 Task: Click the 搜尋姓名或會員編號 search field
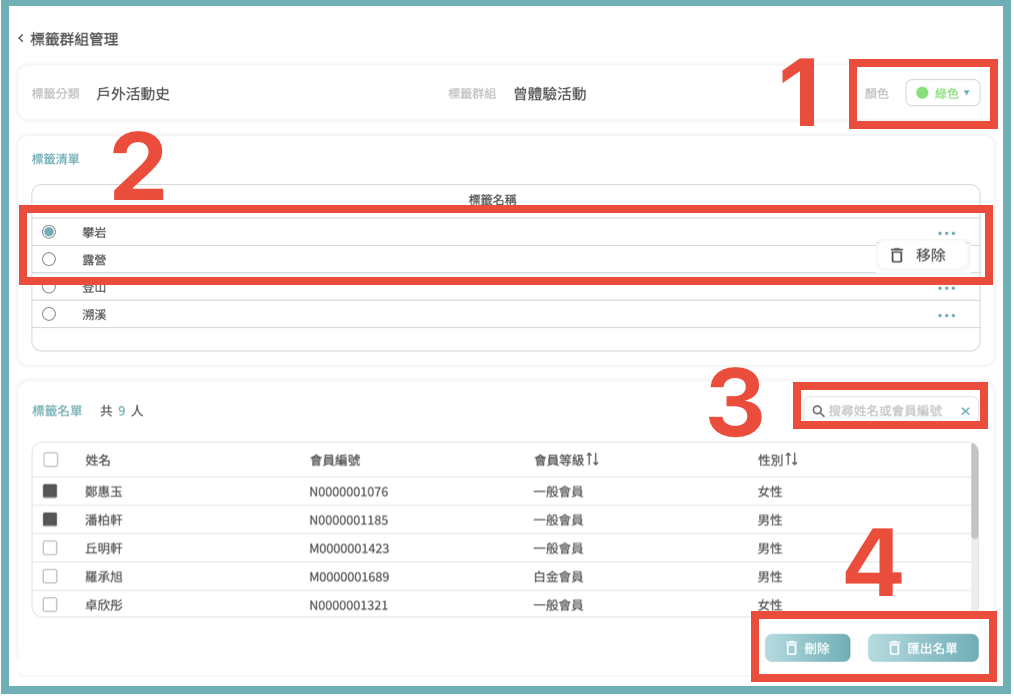(x=885, y=411)
